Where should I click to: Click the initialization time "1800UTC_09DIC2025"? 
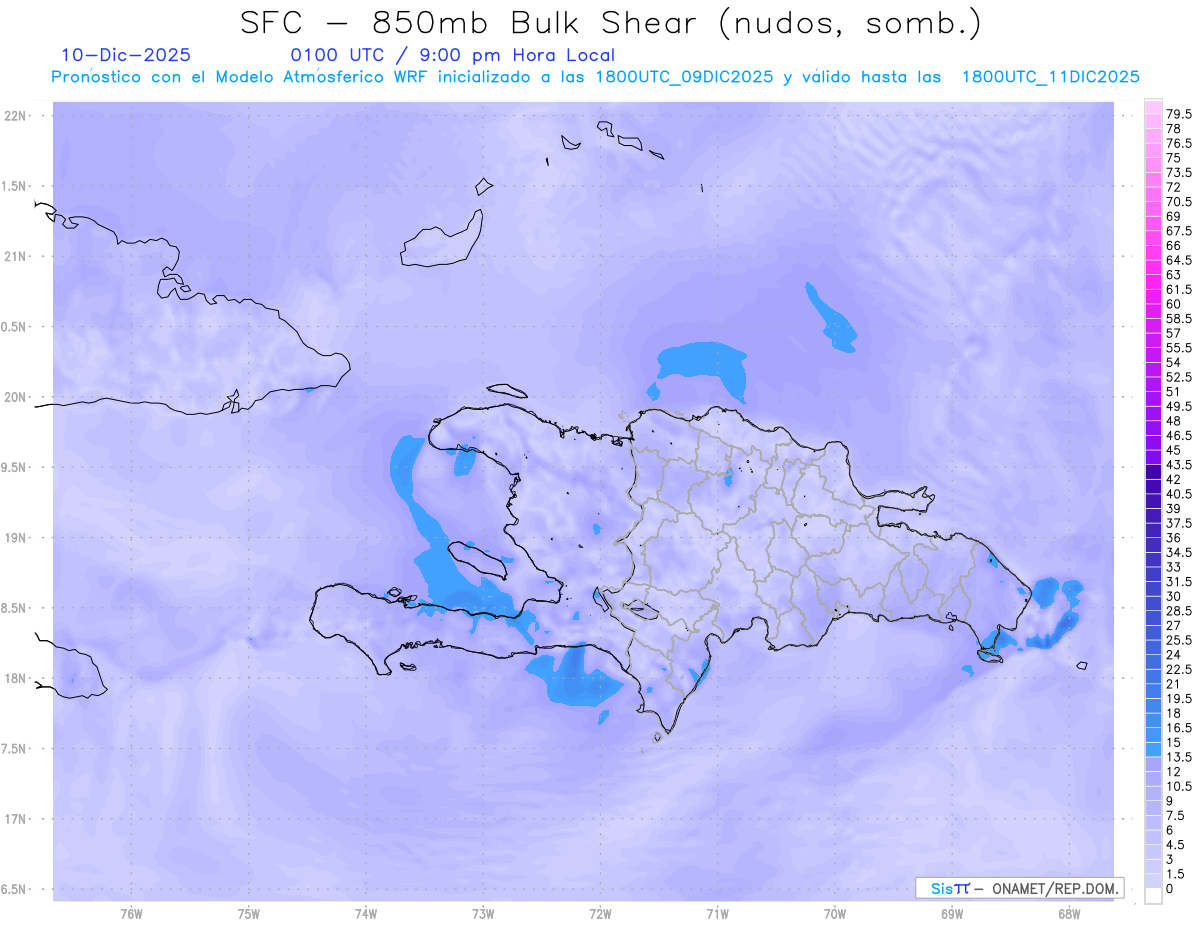(684, 77)
